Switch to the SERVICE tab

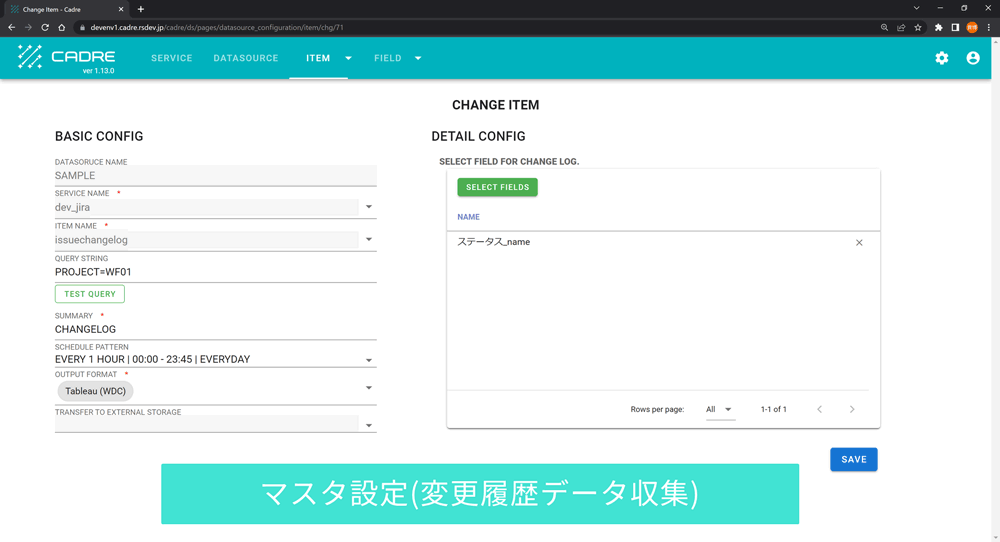coord(171,58)
